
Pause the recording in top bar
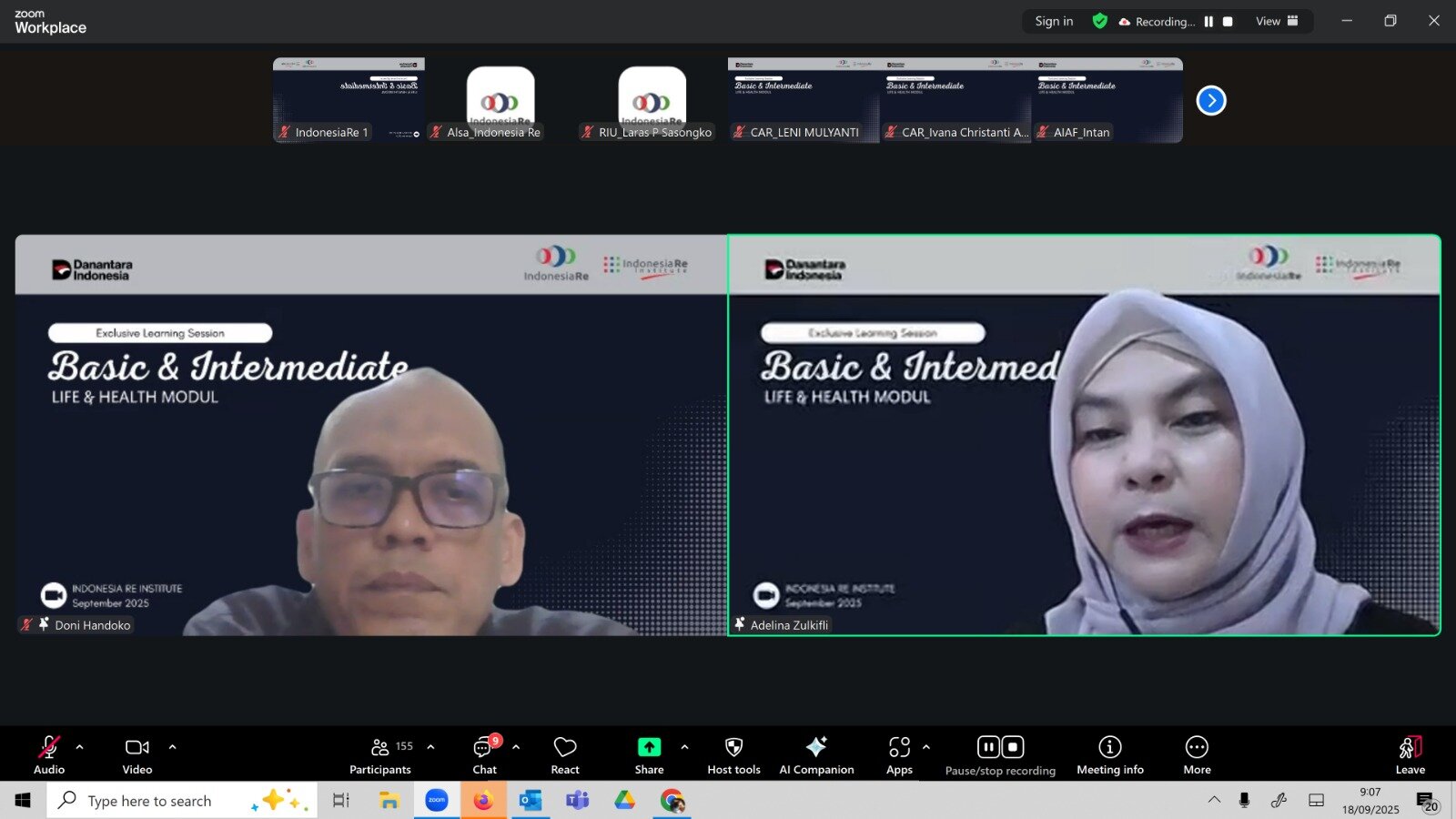[x=1208, y=22]
